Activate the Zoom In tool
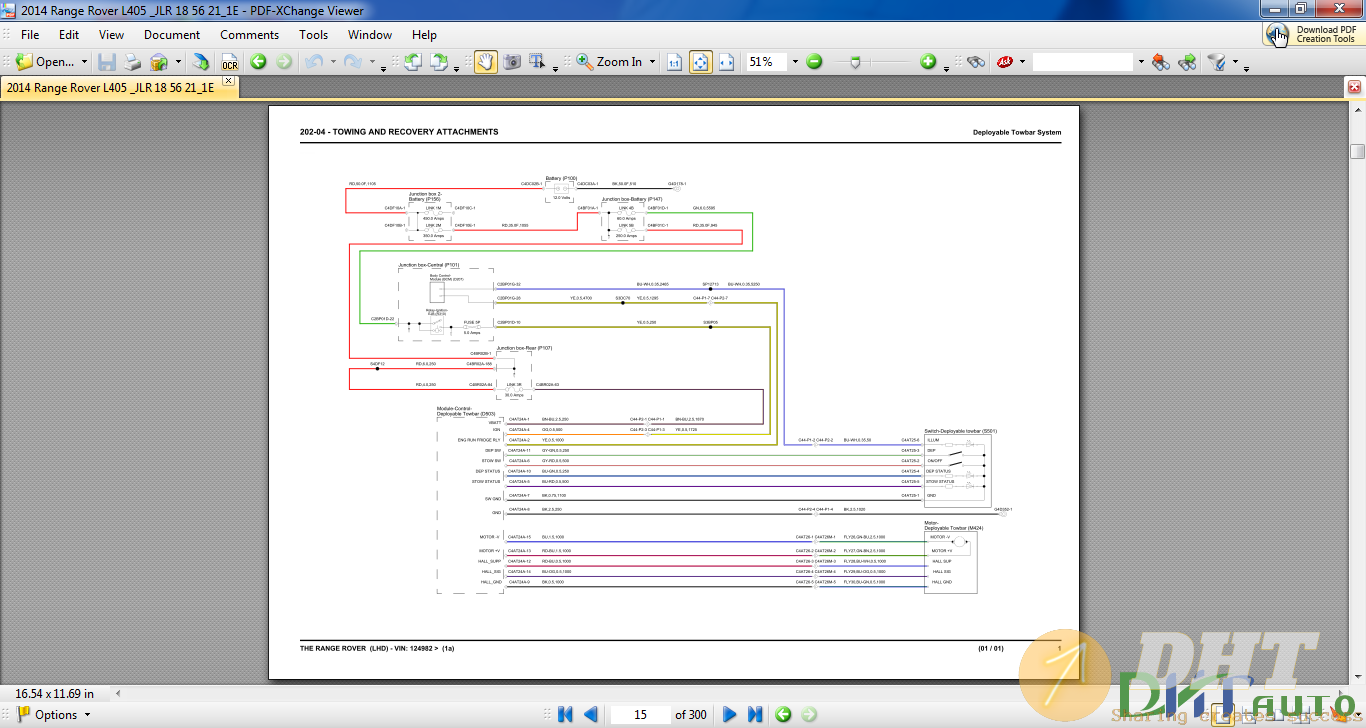This screenshot has width=1366, height=728. 609,62
